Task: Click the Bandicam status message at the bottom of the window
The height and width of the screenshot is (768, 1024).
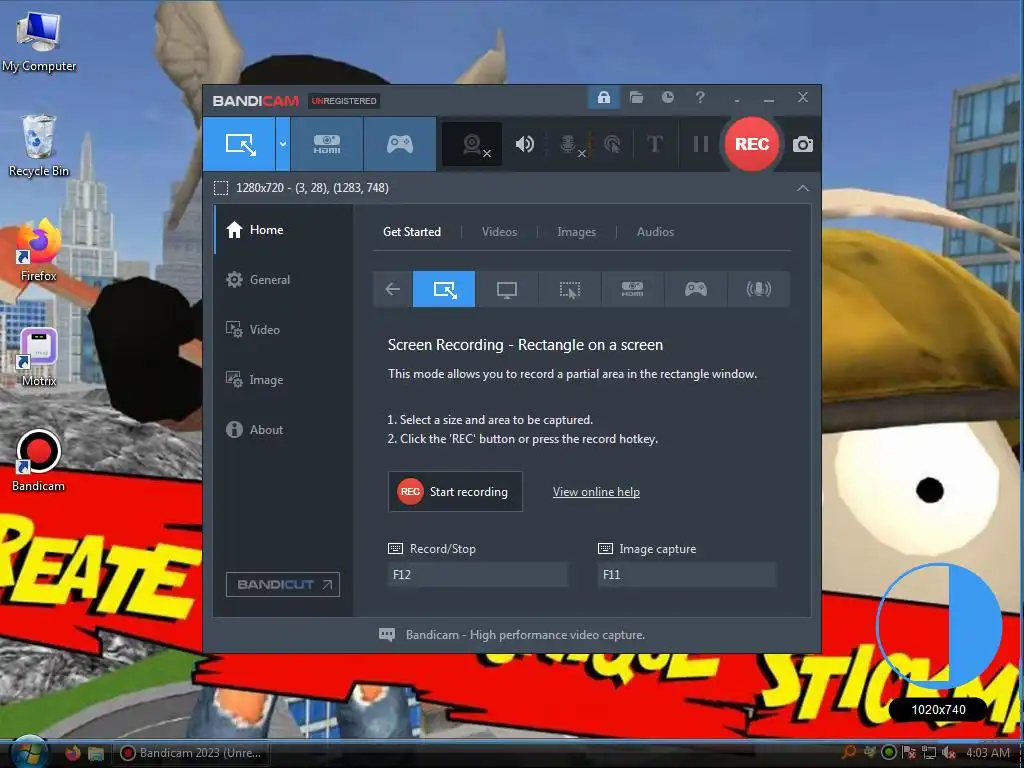Action: point(525,635)
